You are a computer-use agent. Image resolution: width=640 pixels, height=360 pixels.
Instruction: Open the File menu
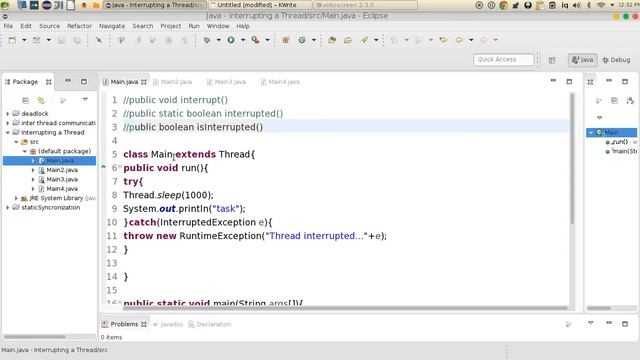click(8, 26)
